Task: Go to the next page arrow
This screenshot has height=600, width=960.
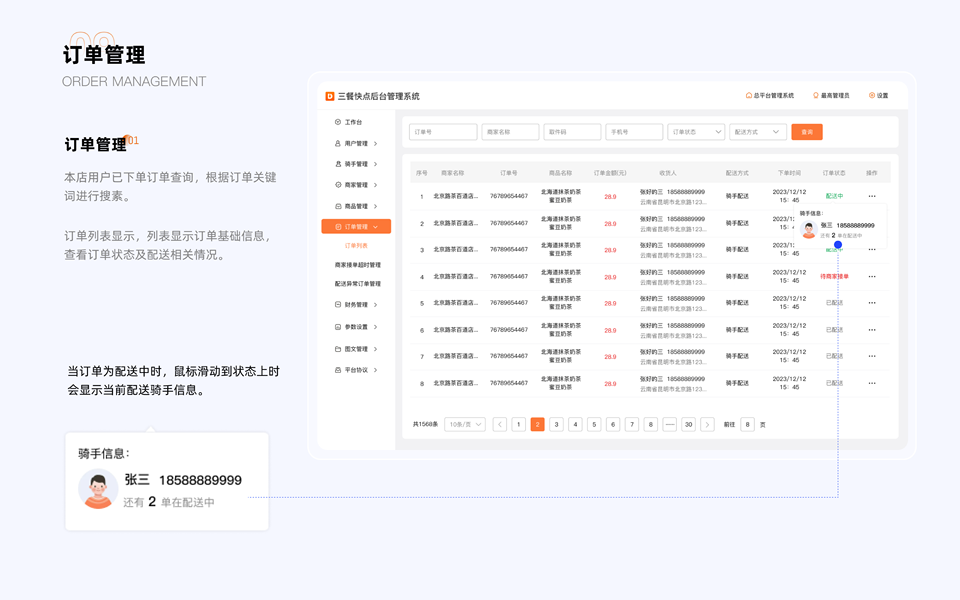Action: [x=707, y=424]
